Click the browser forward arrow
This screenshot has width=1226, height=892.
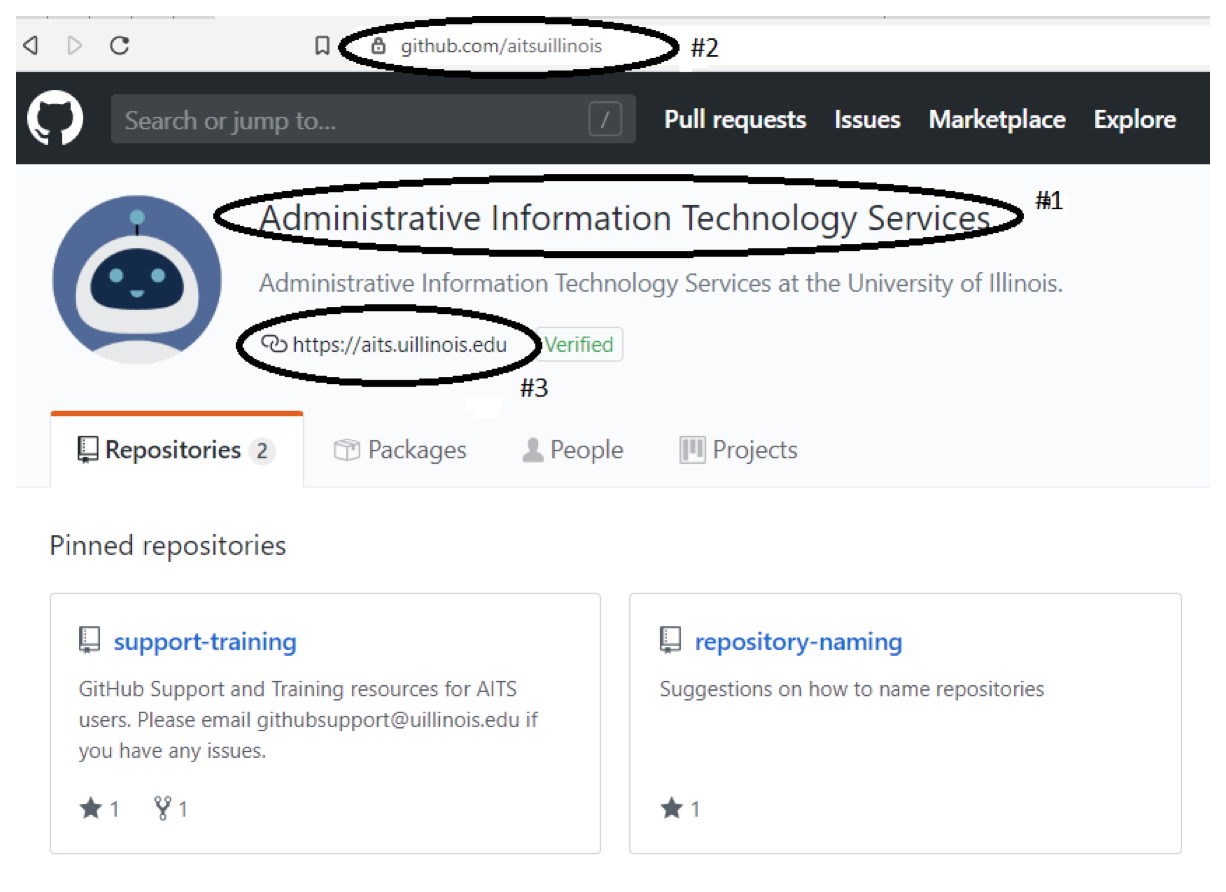click(x=74, y=45)
